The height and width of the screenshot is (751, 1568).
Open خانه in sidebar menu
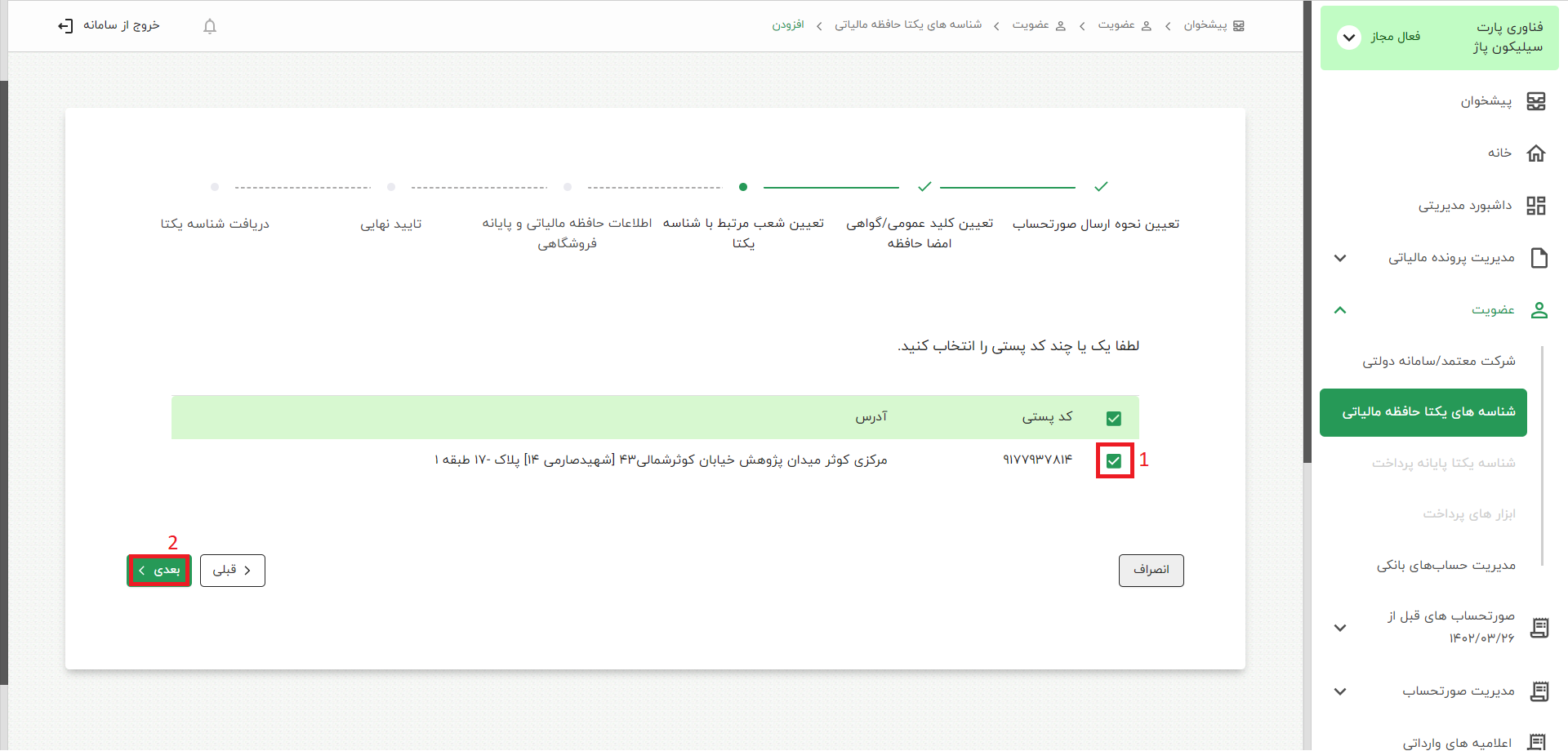[x=1499, y=153]
